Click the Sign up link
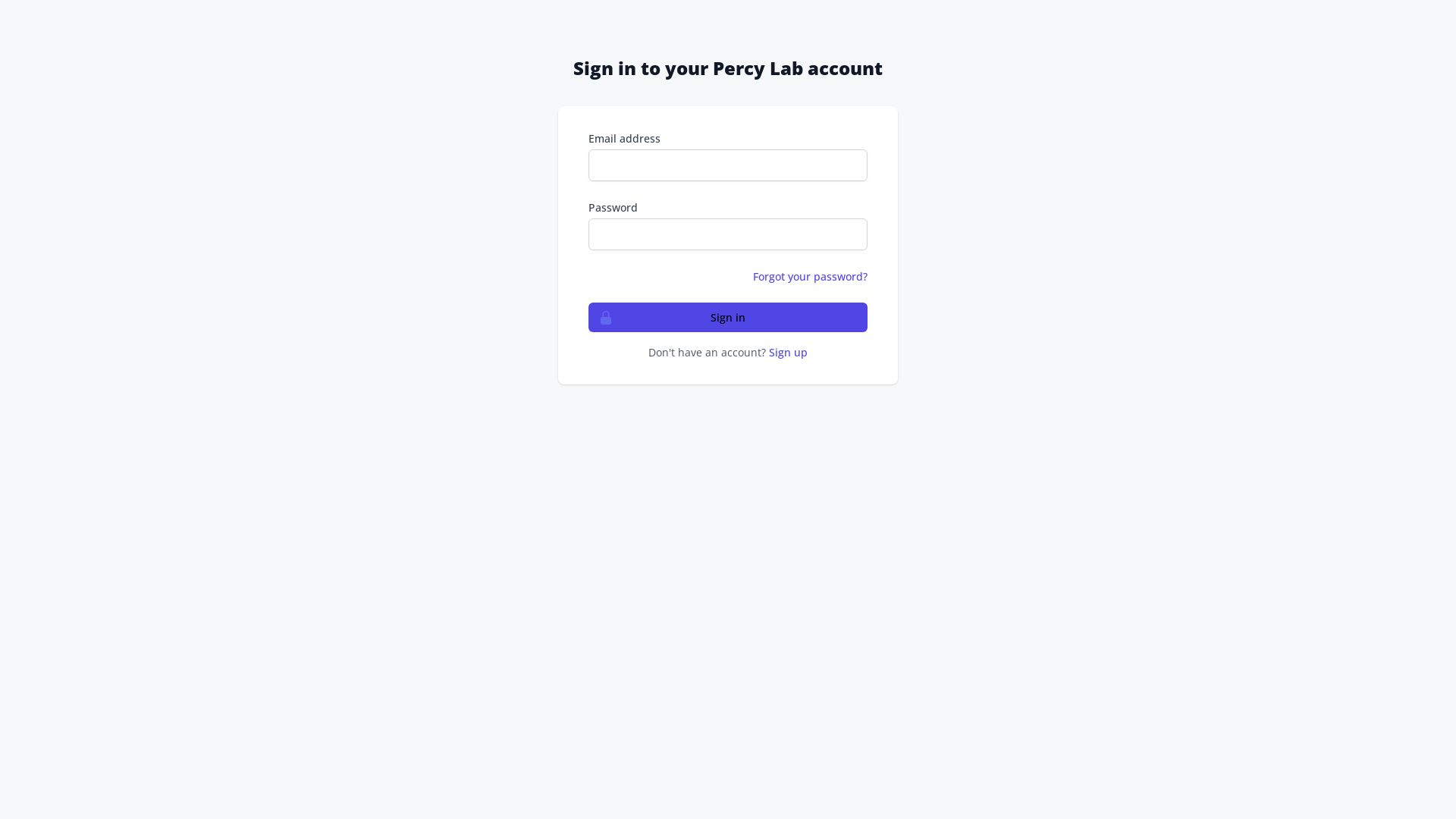 787,352
